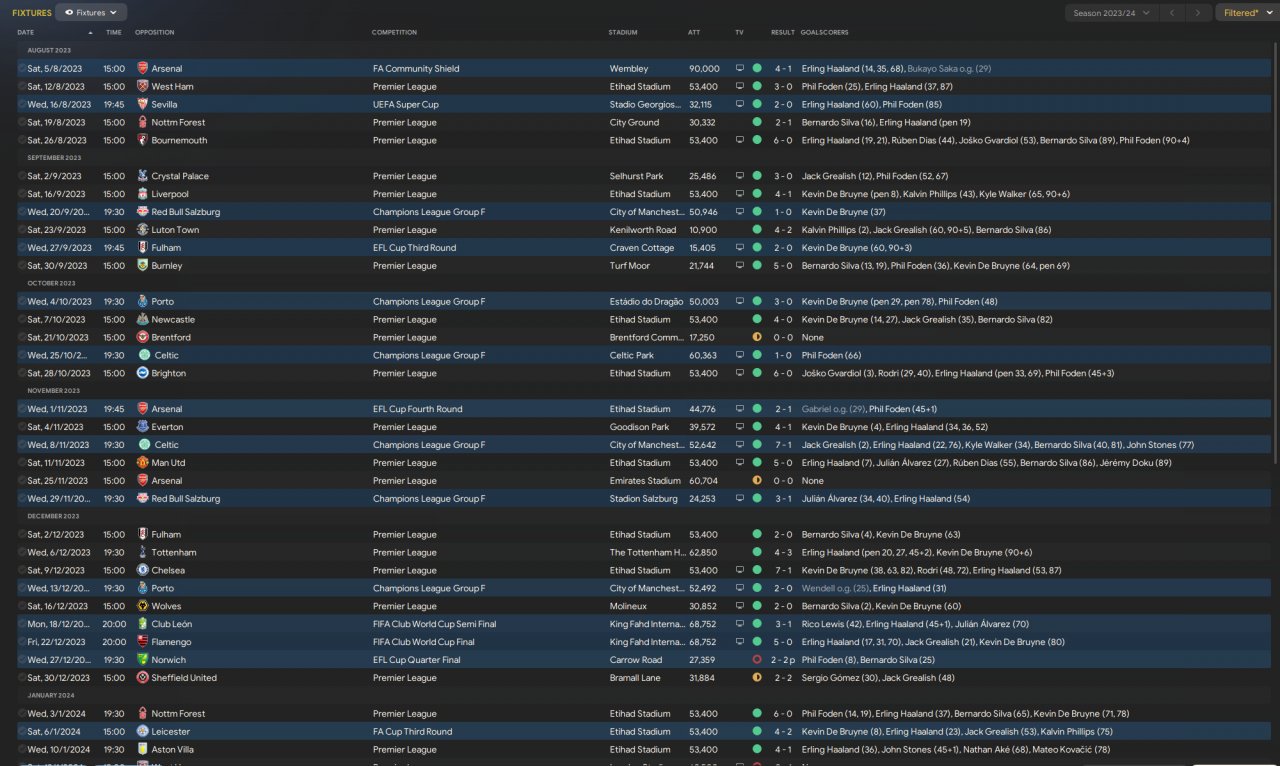Sort by the Competition column header

pos(394,33)
